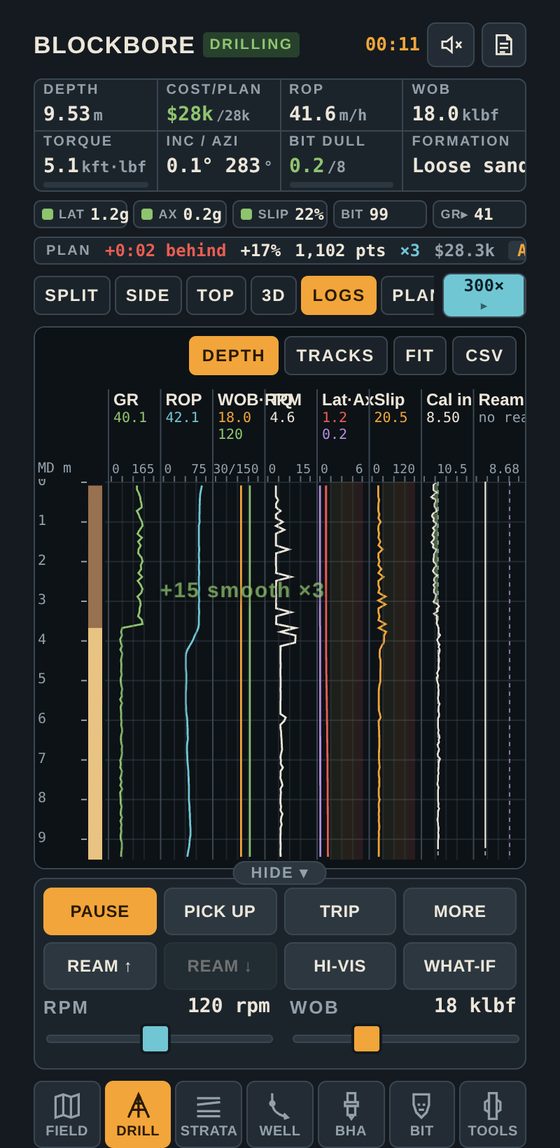The width and height of the screenshot is (560, 1148).
Task: Click the TORQUE 5.1 kft·lbf readout
Action: 96,161
